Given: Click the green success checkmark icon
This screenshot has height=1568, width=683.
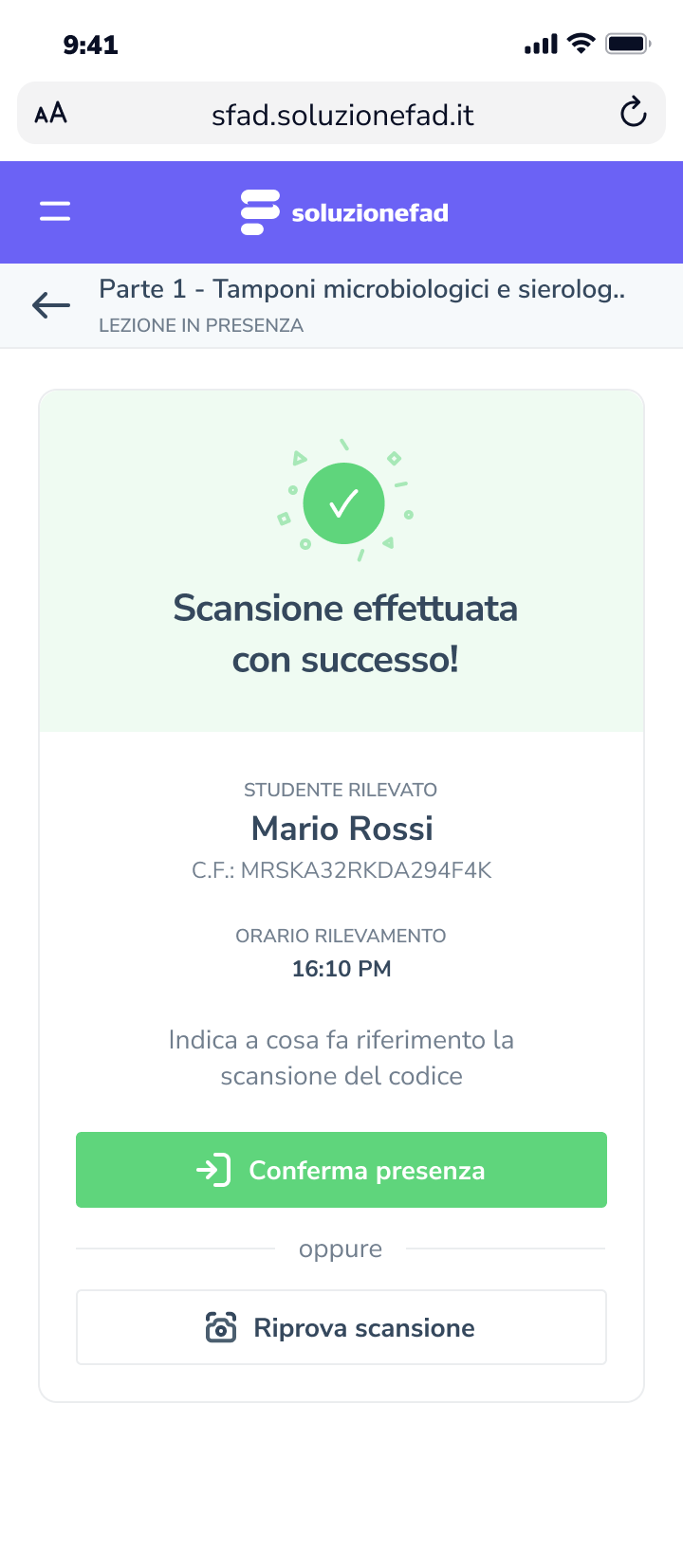Looking at the screenshot, I should point(343,503).
